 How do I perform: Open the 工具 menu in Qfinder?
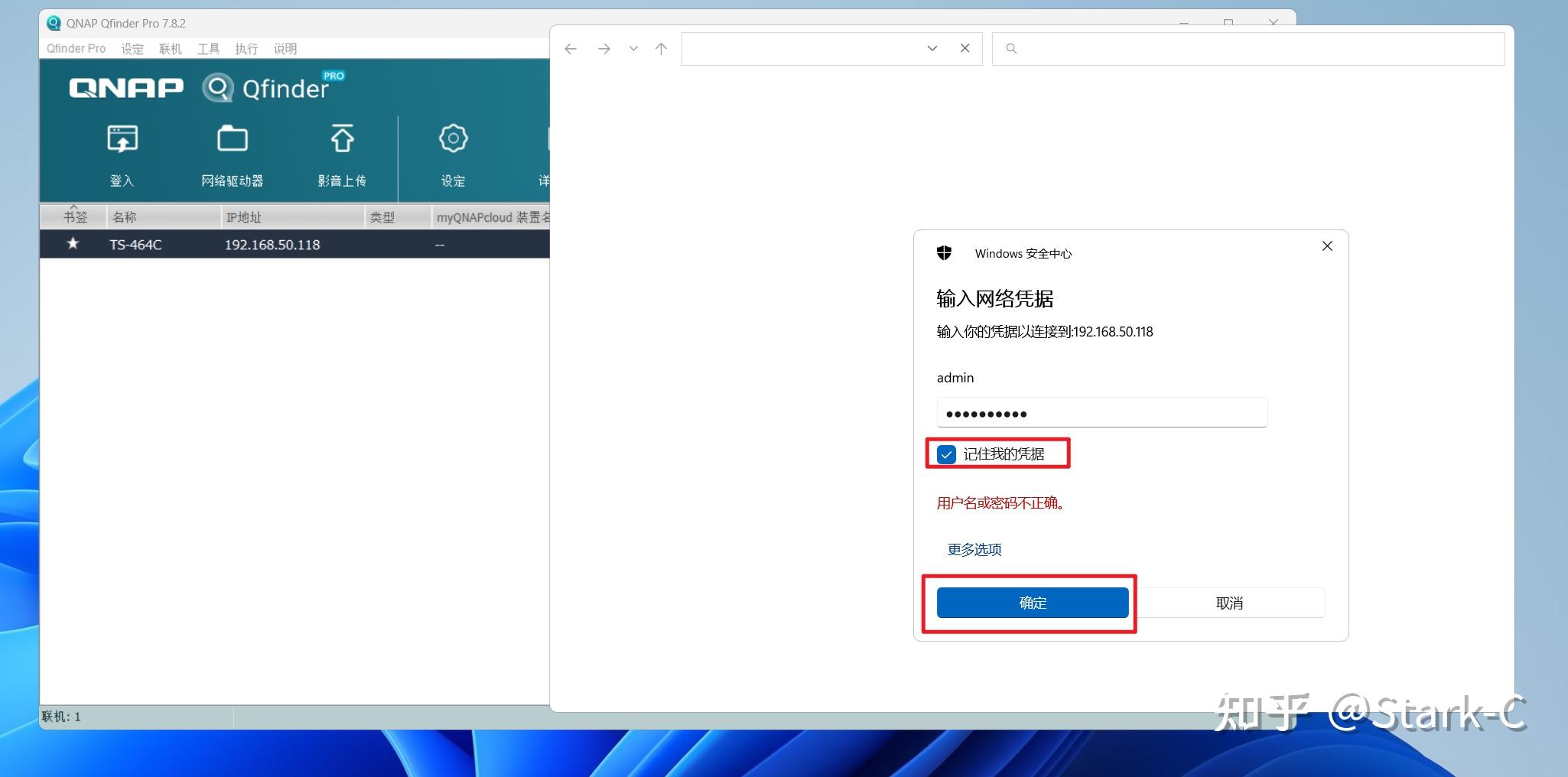click(207, 48)
